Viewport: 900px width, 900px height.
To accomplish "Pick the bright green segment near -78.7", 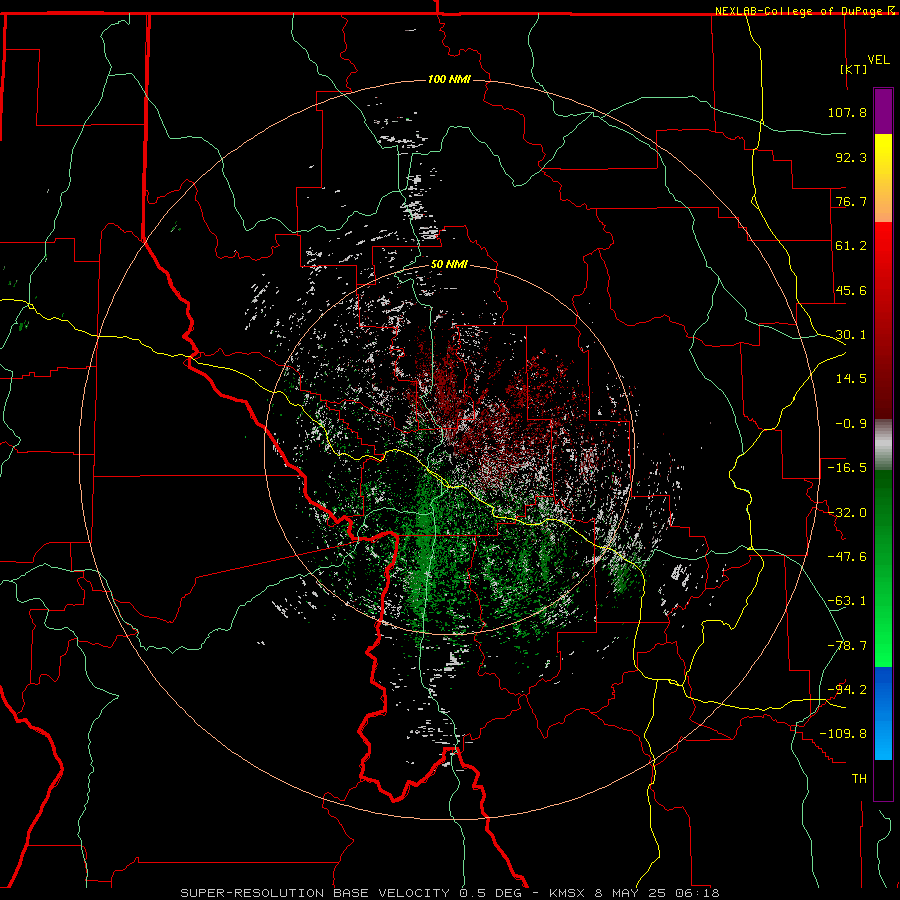I will point(883,646).
